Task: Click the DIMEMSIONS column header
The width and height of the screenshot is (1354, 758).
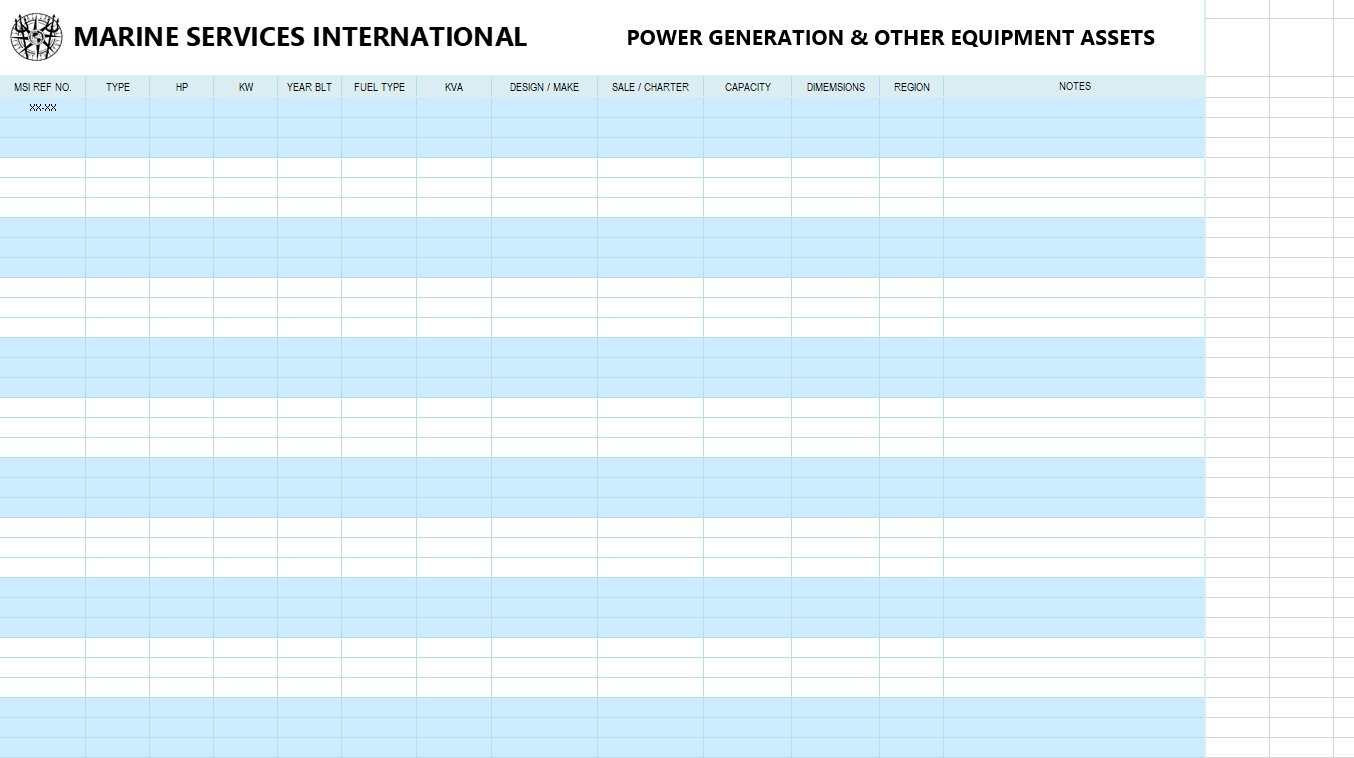Action: [836, 87]
